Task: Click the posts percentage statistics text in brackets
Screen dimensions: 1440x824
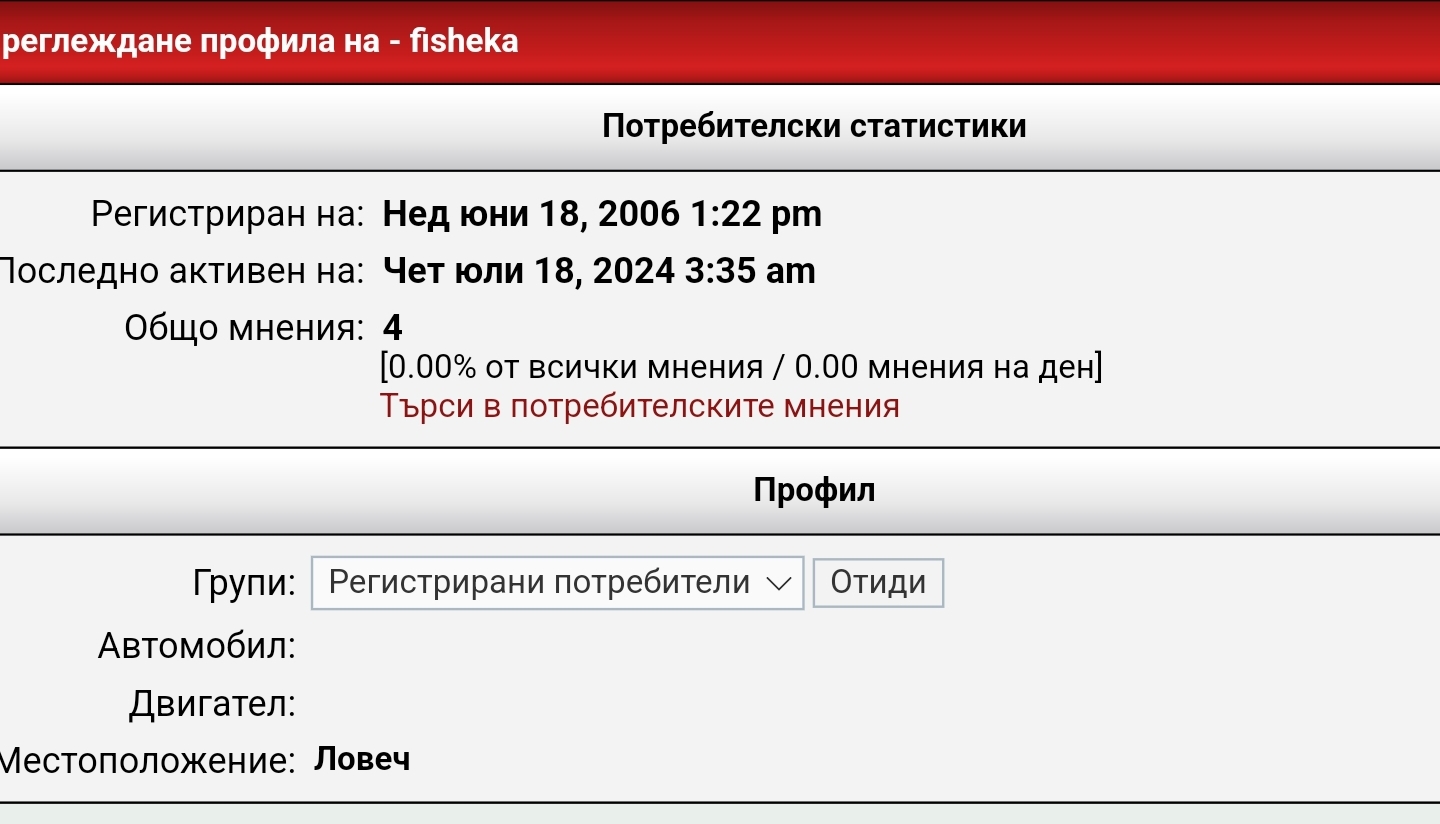Action: point(740,367)
